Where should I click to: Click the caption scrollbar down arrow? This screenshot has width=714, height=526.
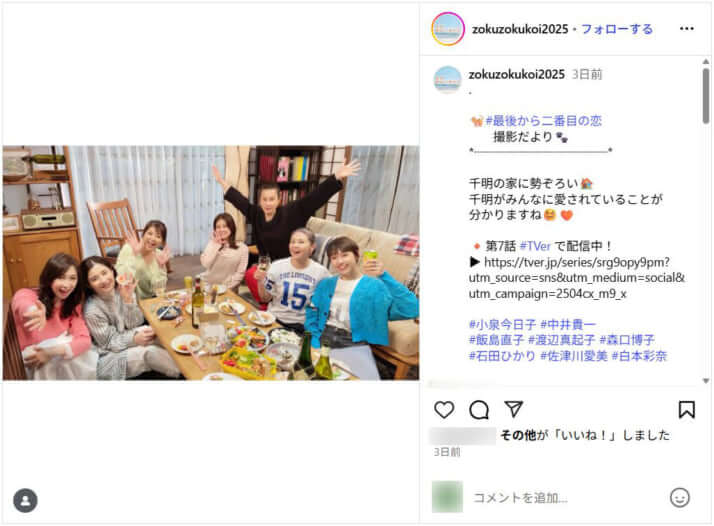pos(706,381)
